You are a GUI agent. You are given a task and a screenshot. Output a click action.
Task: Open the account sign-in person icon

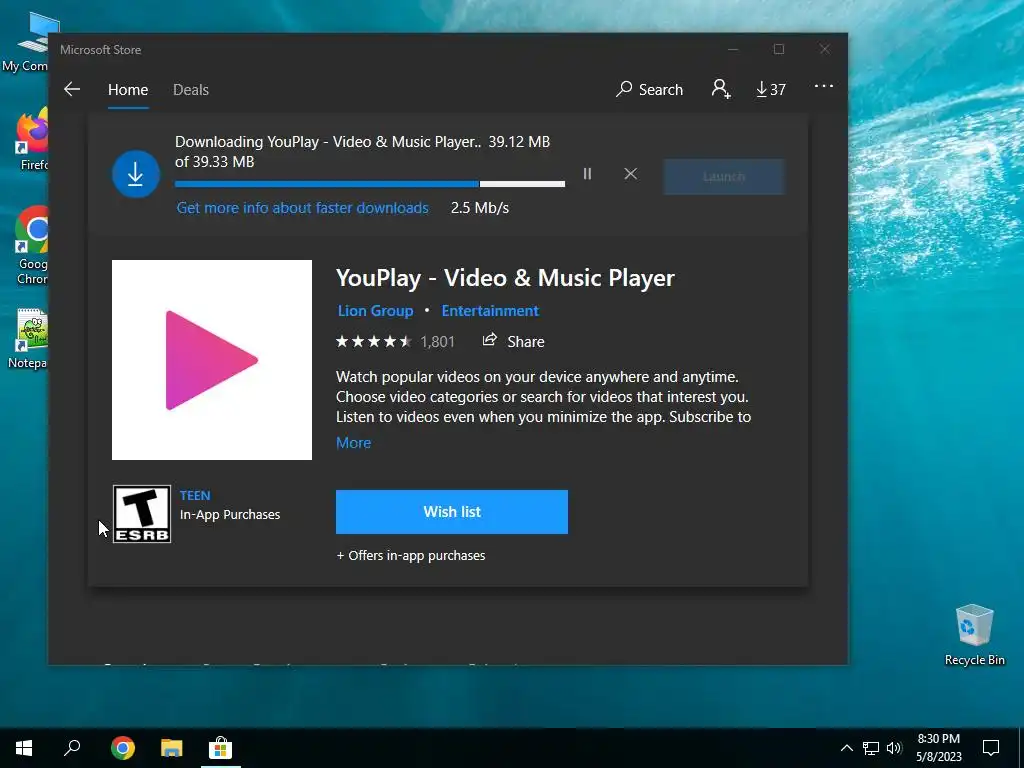pyautogui.click(x=720, y=89)
